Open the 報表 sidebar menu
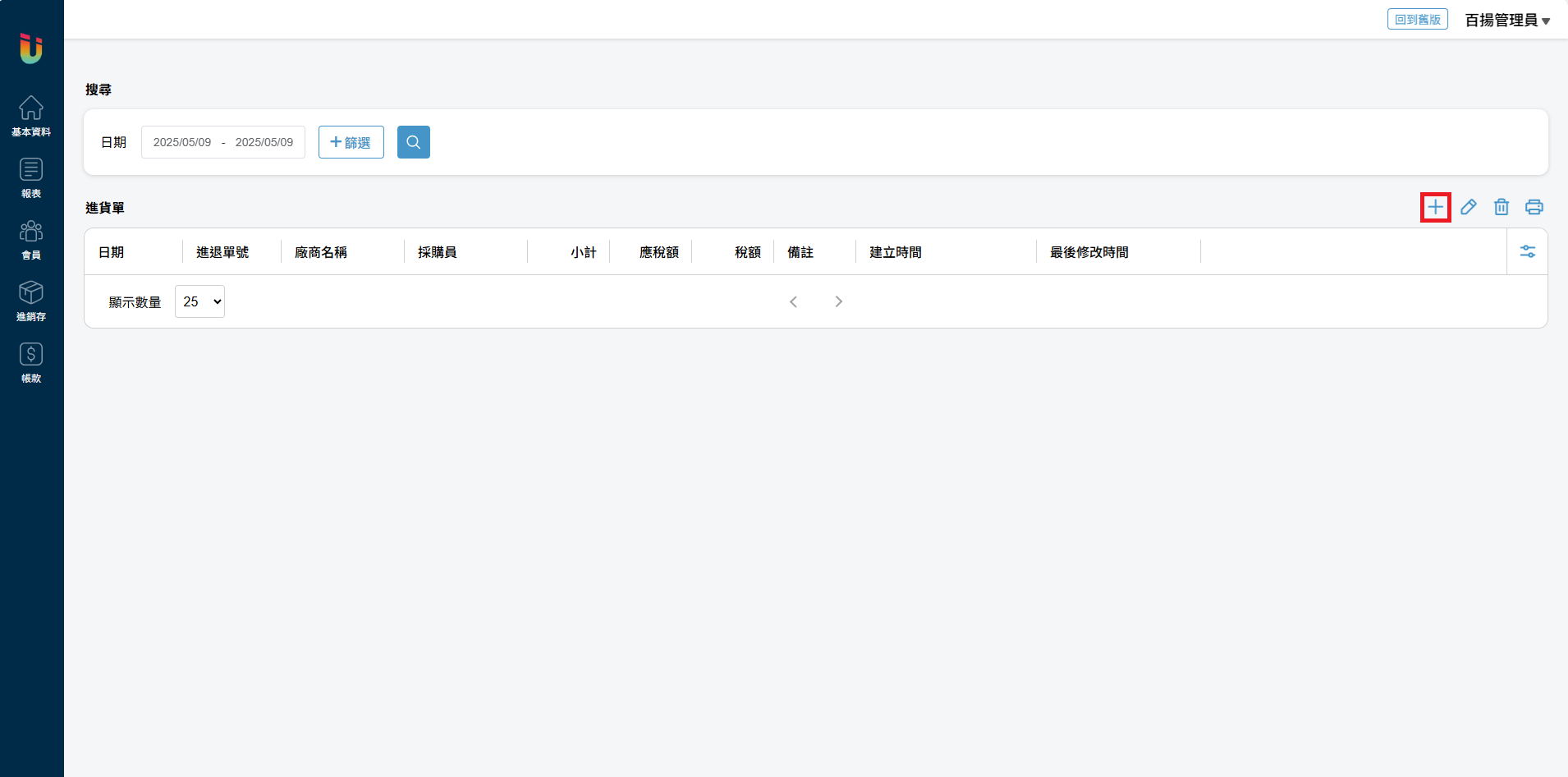1568x777 pixels. 31,177
